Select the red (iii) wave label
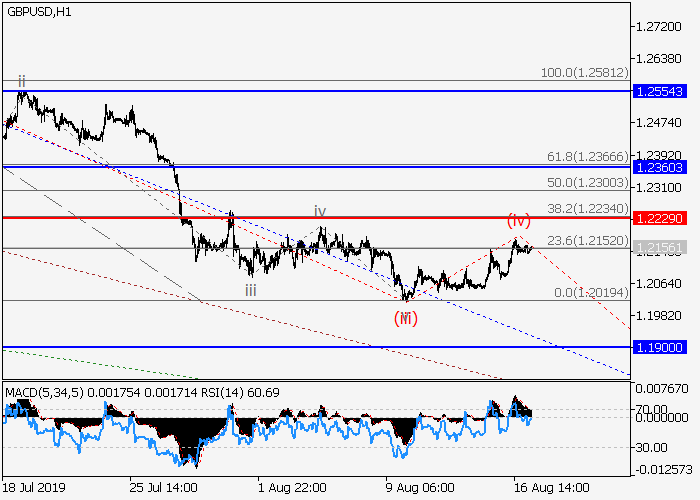The image size is (700, 500). tap(405, 318)
